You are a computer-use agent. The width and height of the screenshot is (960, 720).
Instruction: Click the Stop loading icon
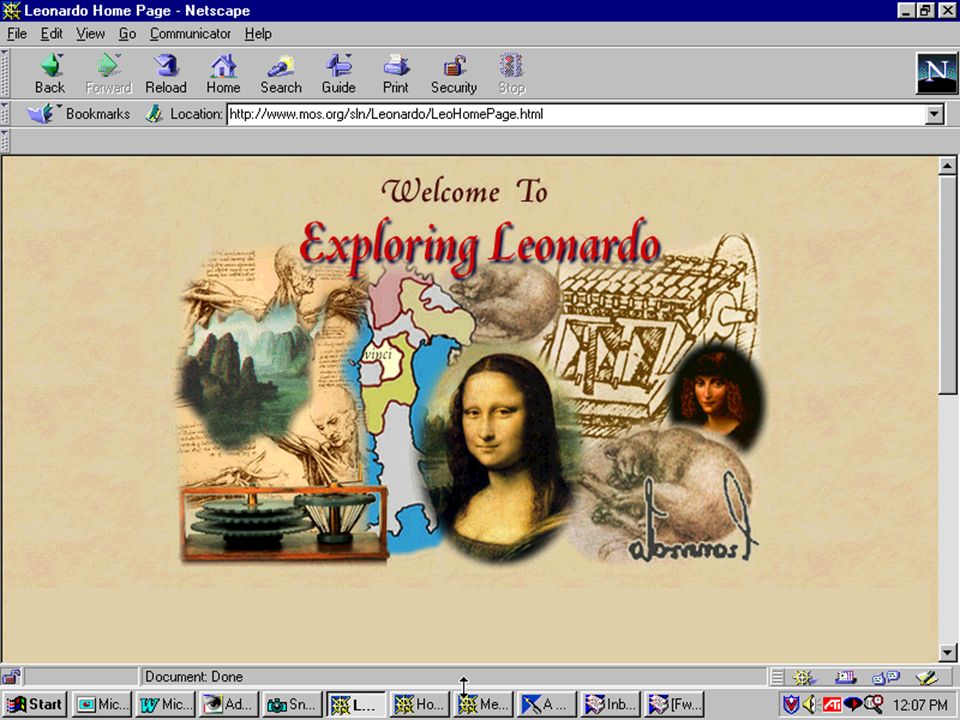pyautogui.click(x=512, y=65)
